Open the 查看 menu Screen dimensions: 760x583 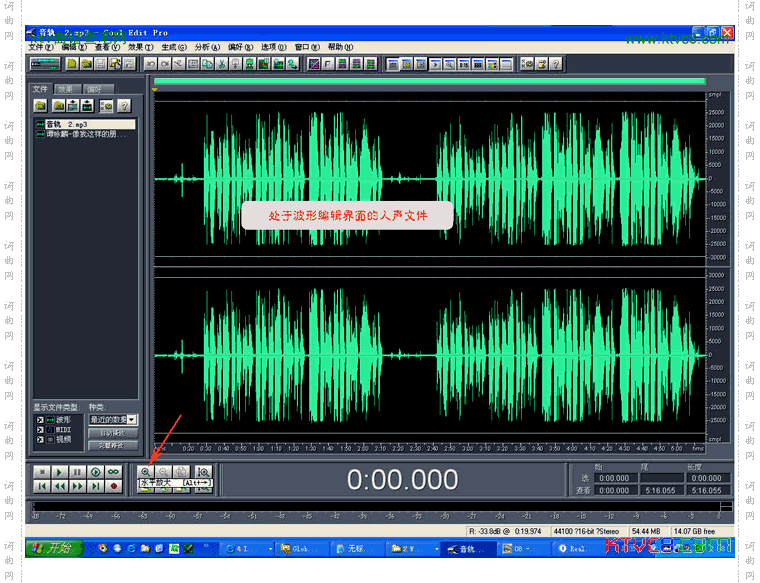tap(107, 47)
